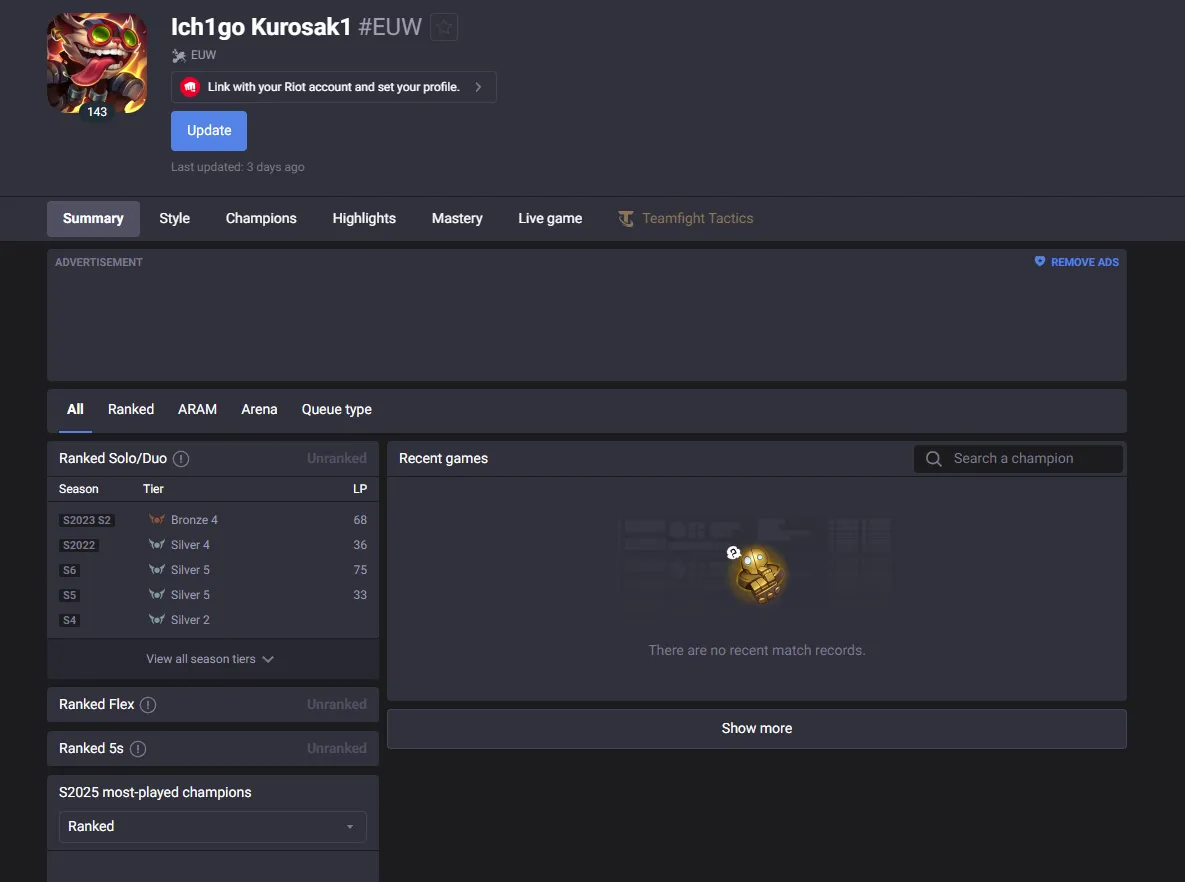This screenshot has height=882, width=1185.
Task: Focus the Search a champion field
Action: coord(1018,459)
